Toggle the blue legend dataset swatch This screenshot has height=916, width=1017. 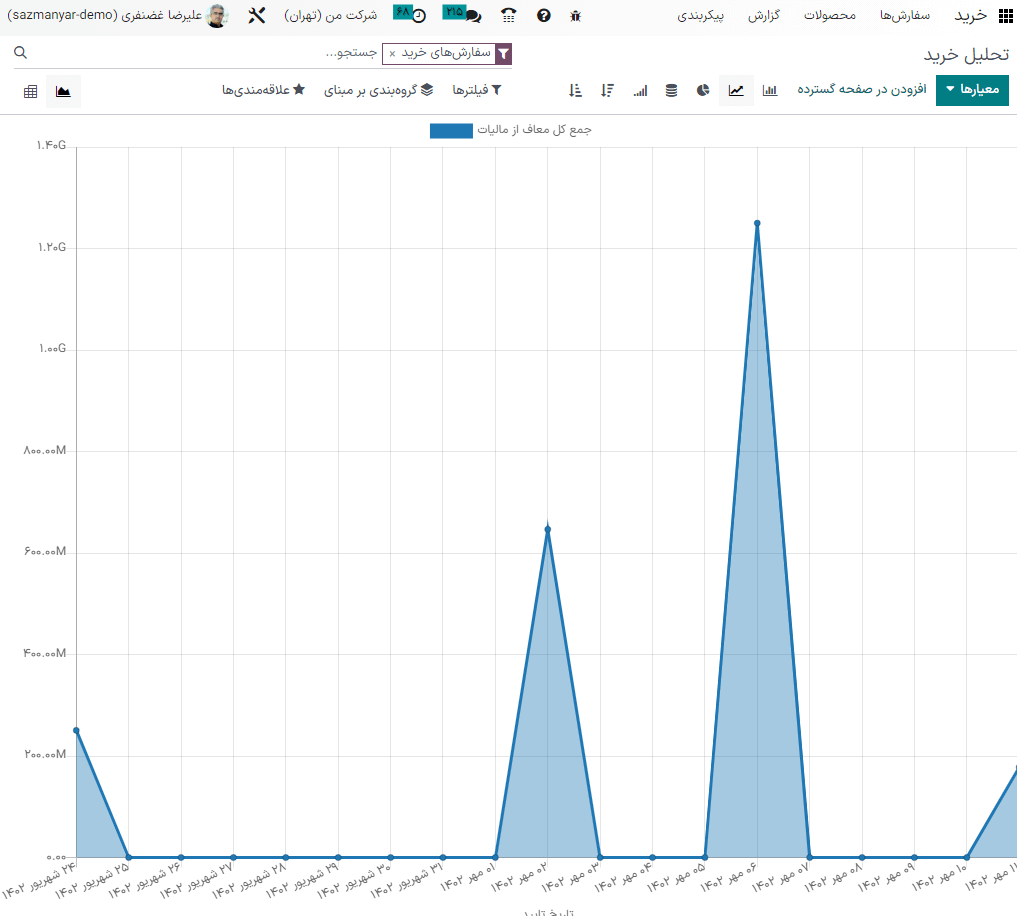pyautogui.click(x=451, y=130)
